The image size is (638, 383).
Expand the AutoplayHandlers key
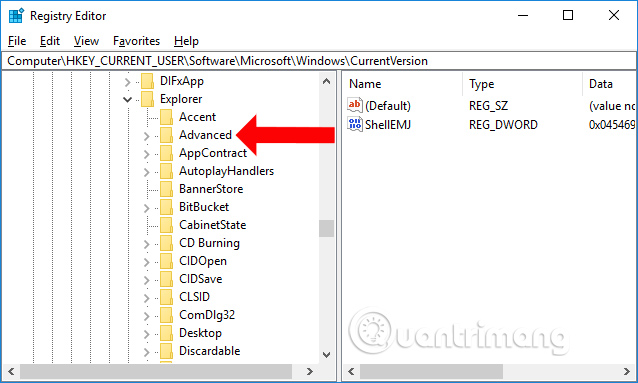pos(146,172)
